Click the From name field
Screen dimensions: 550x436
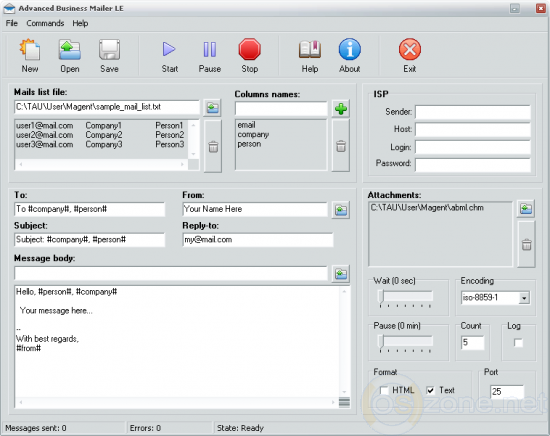coord(255,209)
